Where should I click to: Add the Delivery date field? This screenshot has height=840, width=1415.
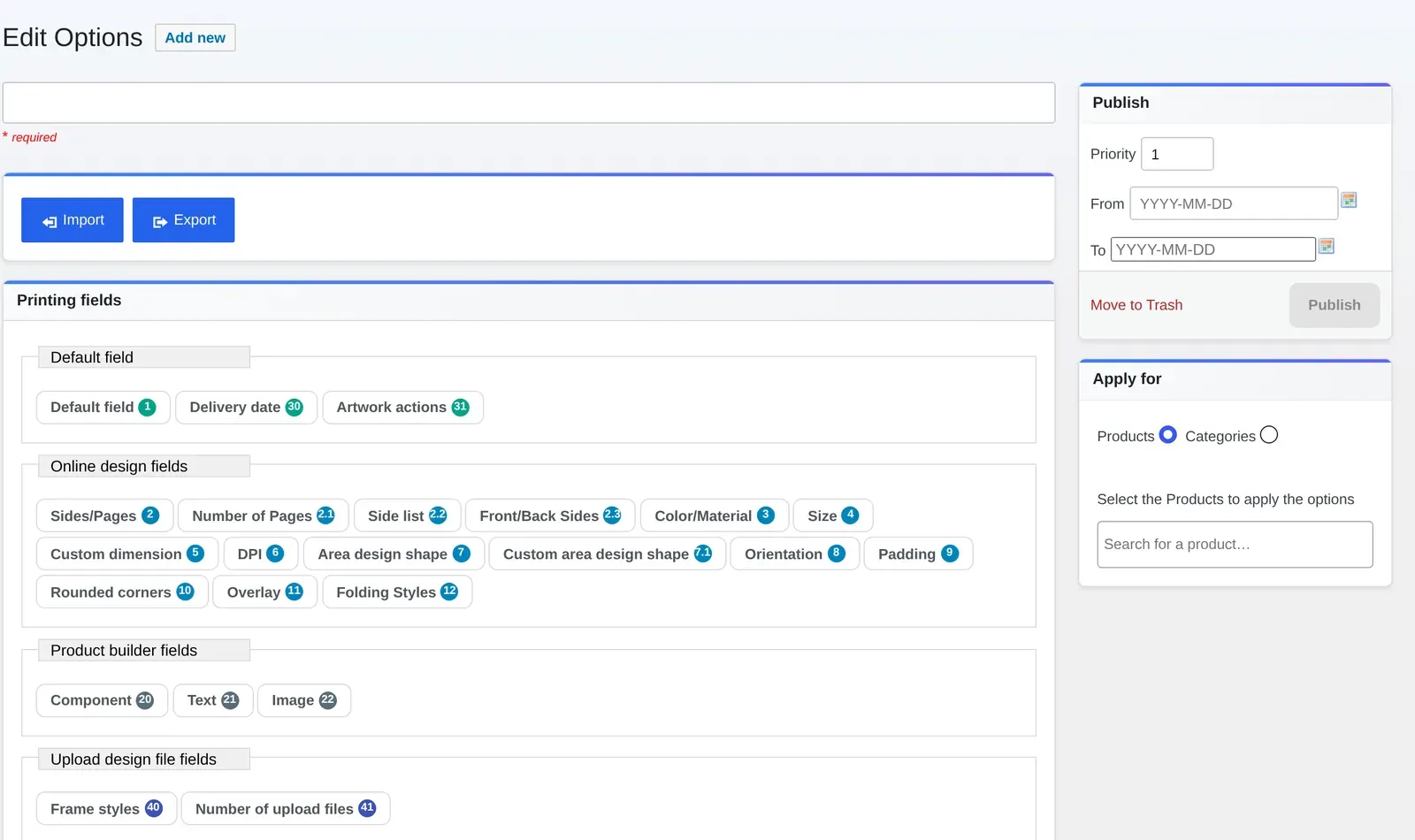pyautogui.click(x=247, y=408)
